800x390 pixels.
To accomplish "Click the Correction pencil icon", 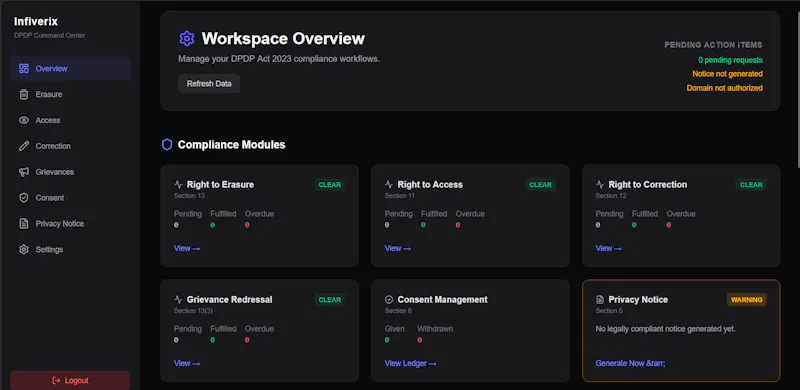I will pyautogui.click(x=23, y=146).
